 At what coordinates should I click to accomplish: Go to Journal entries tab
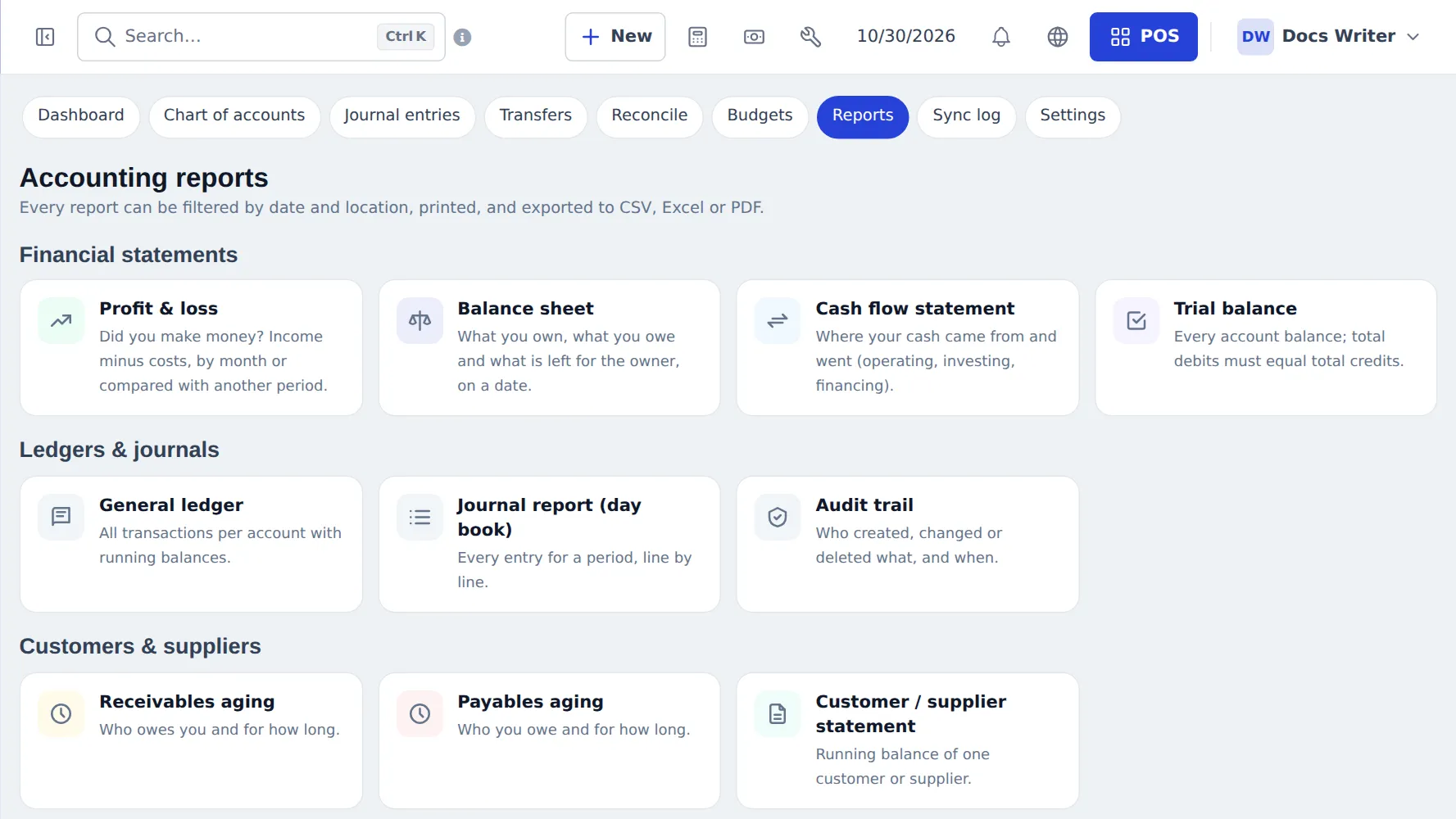[x=402, y=116]
